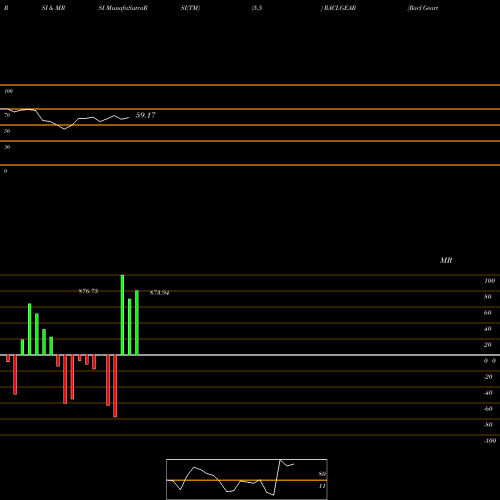The height and width of the screenshot is (500, 500).
Task: Open the mini line chart thumbnail
Action: (x=247, y=479)
